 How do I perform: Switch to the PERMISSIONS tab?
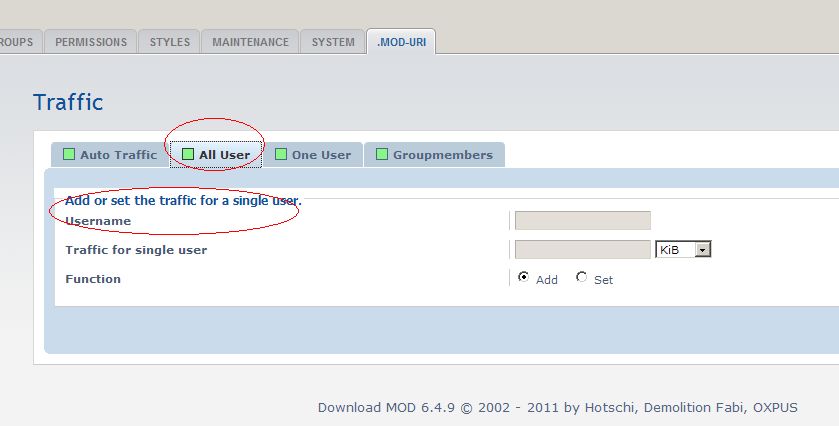[91, 42]
